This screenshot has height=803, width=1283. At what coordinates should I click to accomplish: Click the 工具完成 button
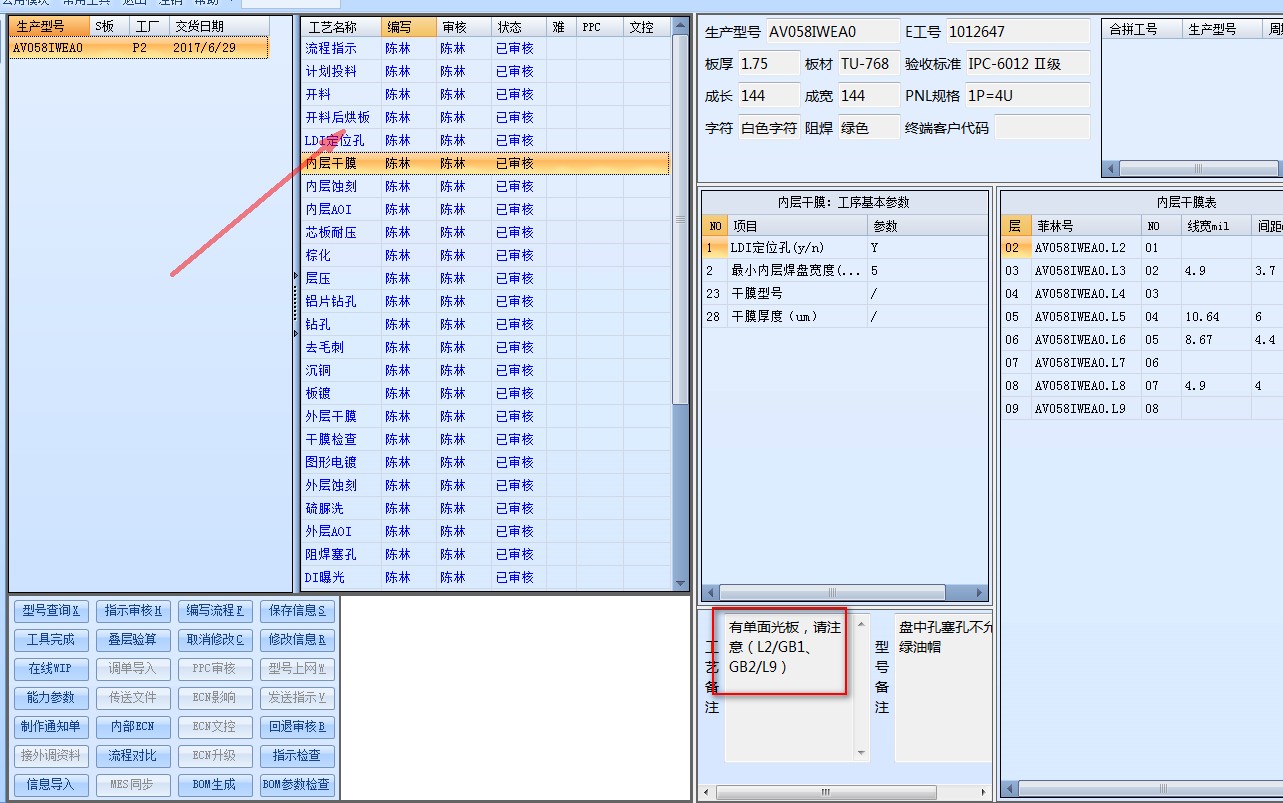(x=52, y=640)
